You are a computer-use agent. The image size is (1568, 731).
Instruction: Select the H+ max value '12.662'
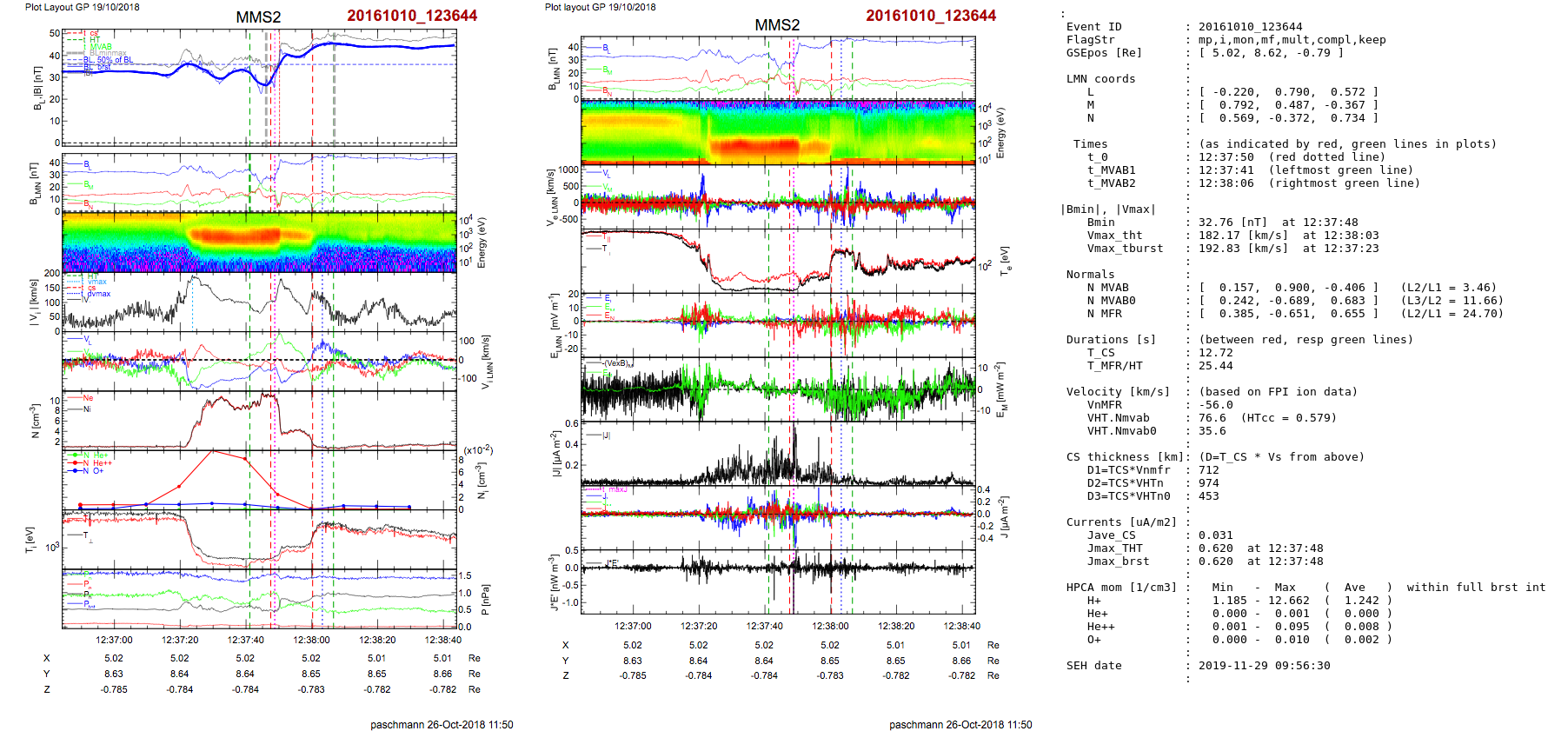(1289, 601)
